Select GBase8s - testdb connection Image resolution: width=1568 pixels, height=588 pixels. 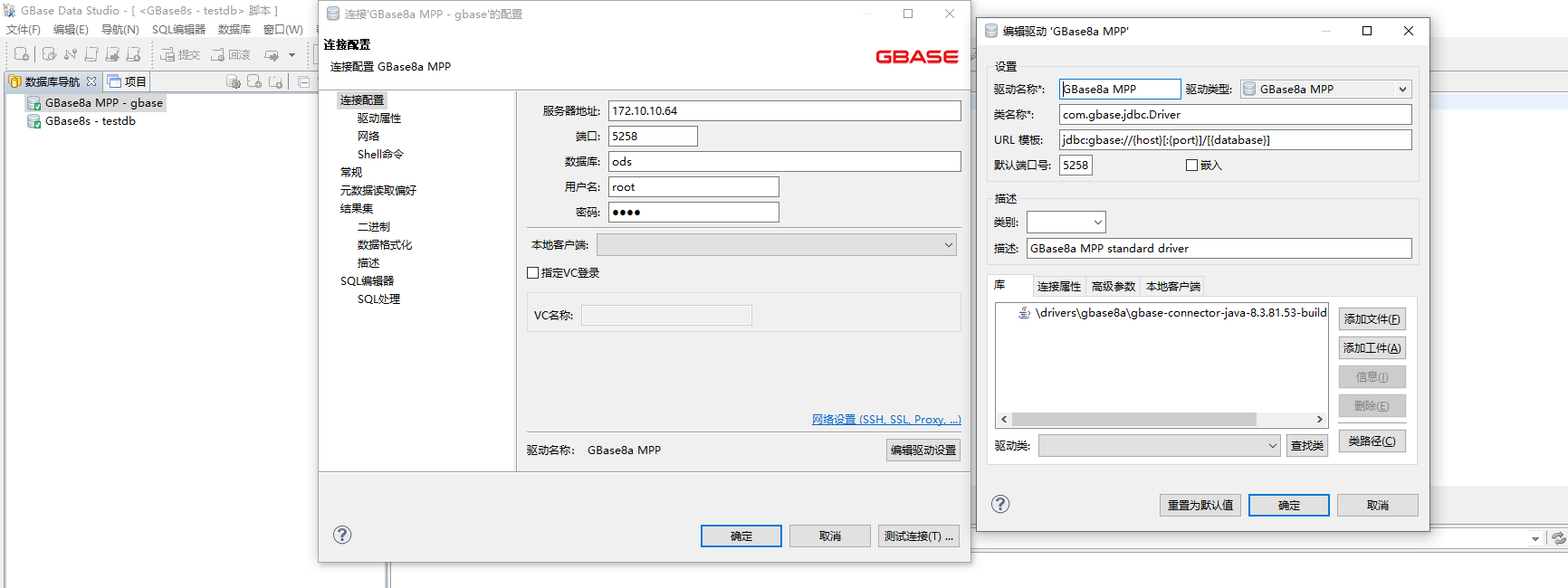(x=81, y=121)
